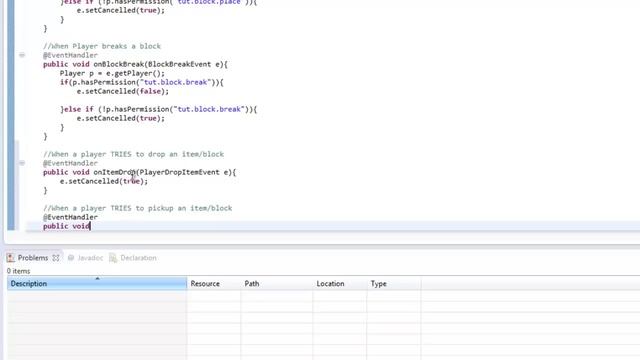Collapse the onItemDrop method fold marker
The width and height of the screenshot is (640, 360).
point(22,163)
